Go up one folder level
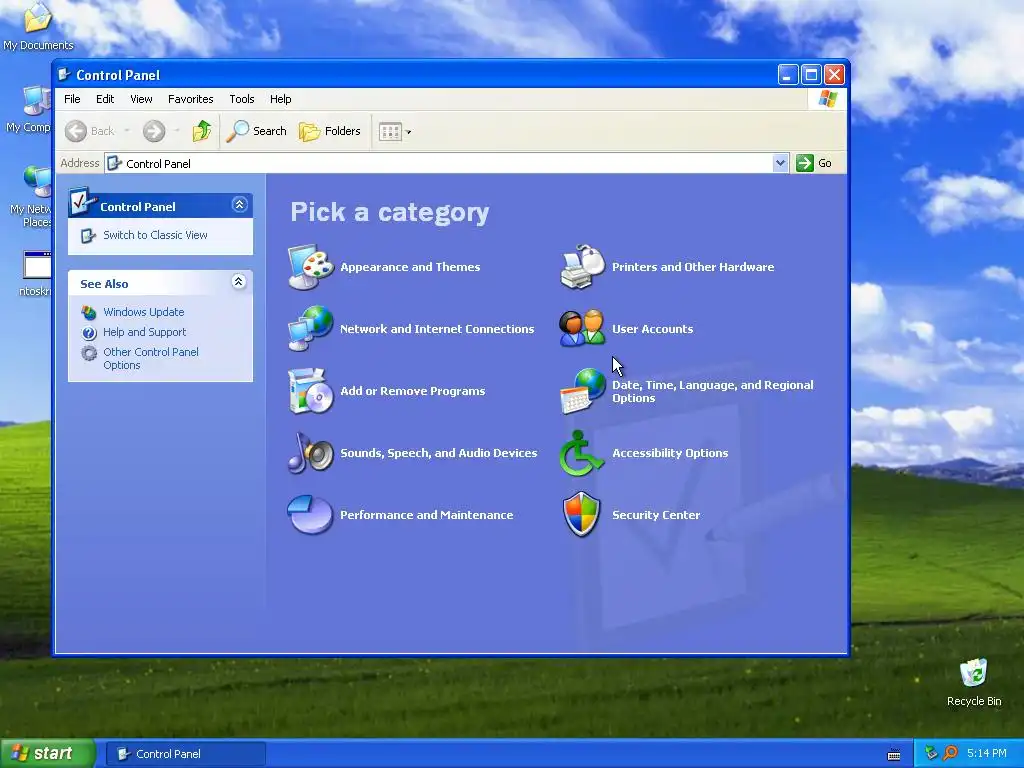This screenshot has height=768, width=1024. [x=202, y=131]
